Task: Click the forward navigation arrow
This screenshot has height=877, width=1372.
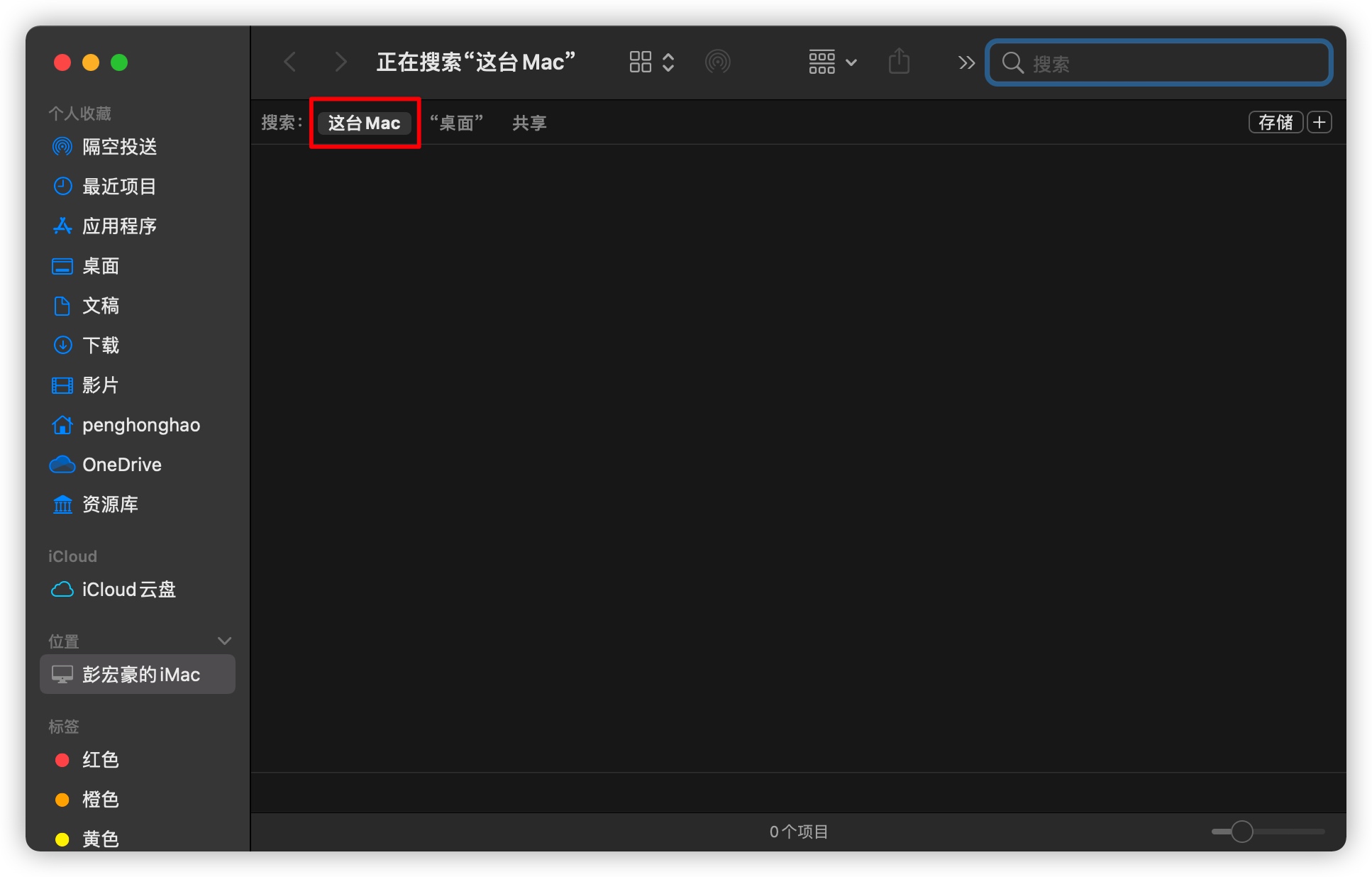Action: coord(341,62)
